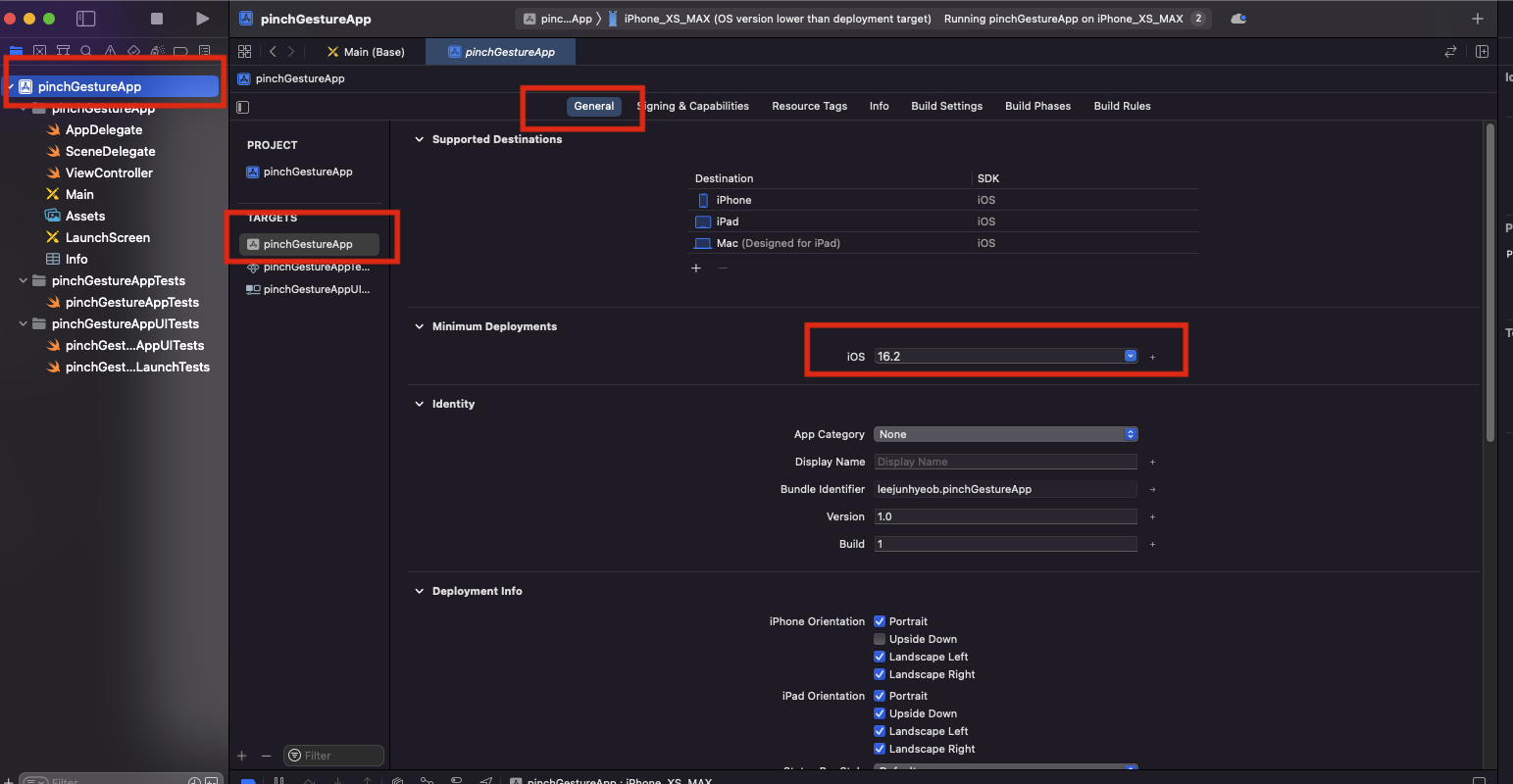Screen dimensions: 1513x784
Task: Run the pinchGestureApp scheme
Action: pos(202,19)
